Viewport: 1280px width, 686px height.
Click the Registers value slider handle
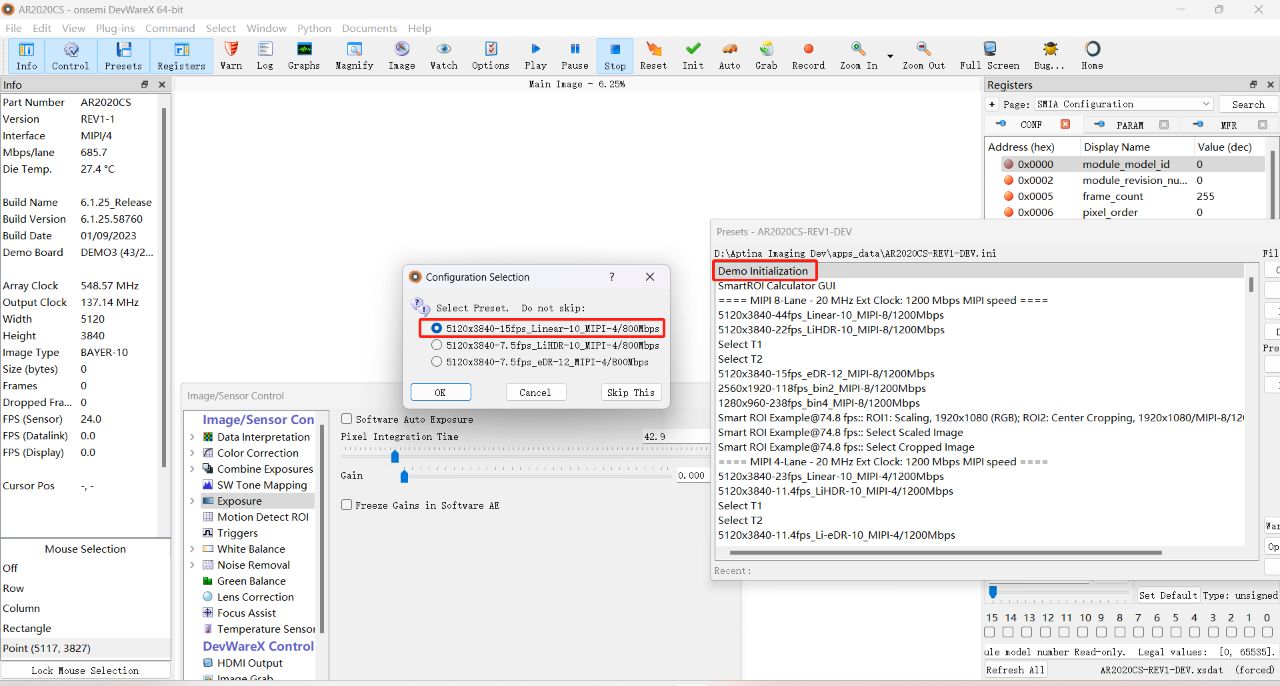pos(992,592)
